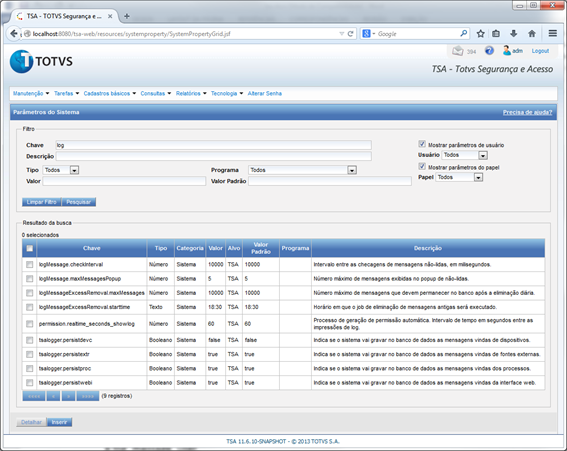Open the Tecnologia menu
The height and width of the screenshot is (451, 567).
[x=227, y=93]
